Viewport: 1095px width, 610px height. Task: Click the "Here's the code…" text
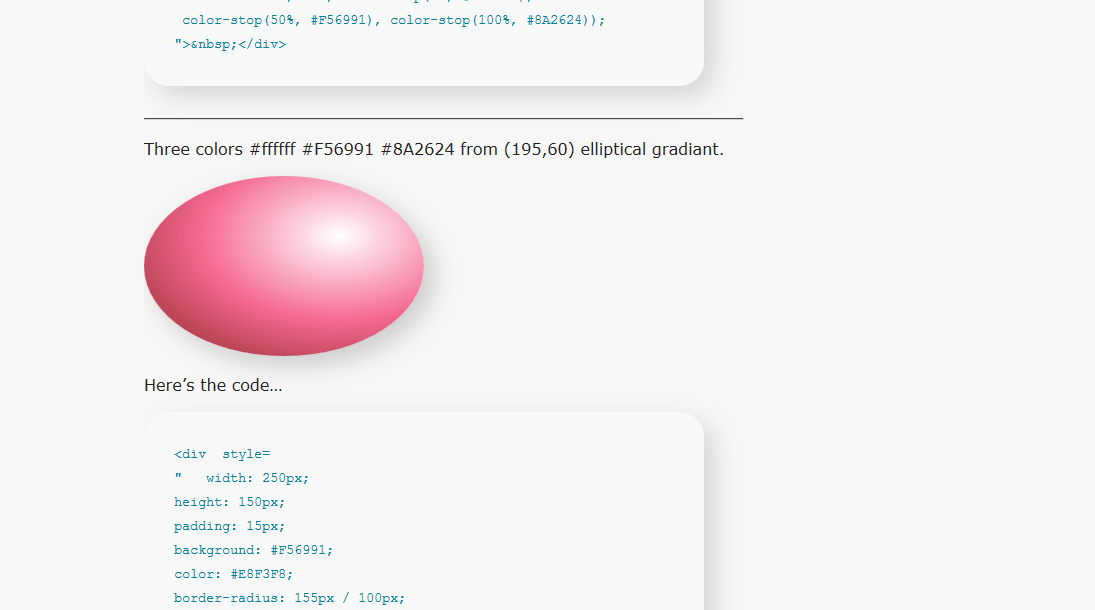tap(213, 385)
